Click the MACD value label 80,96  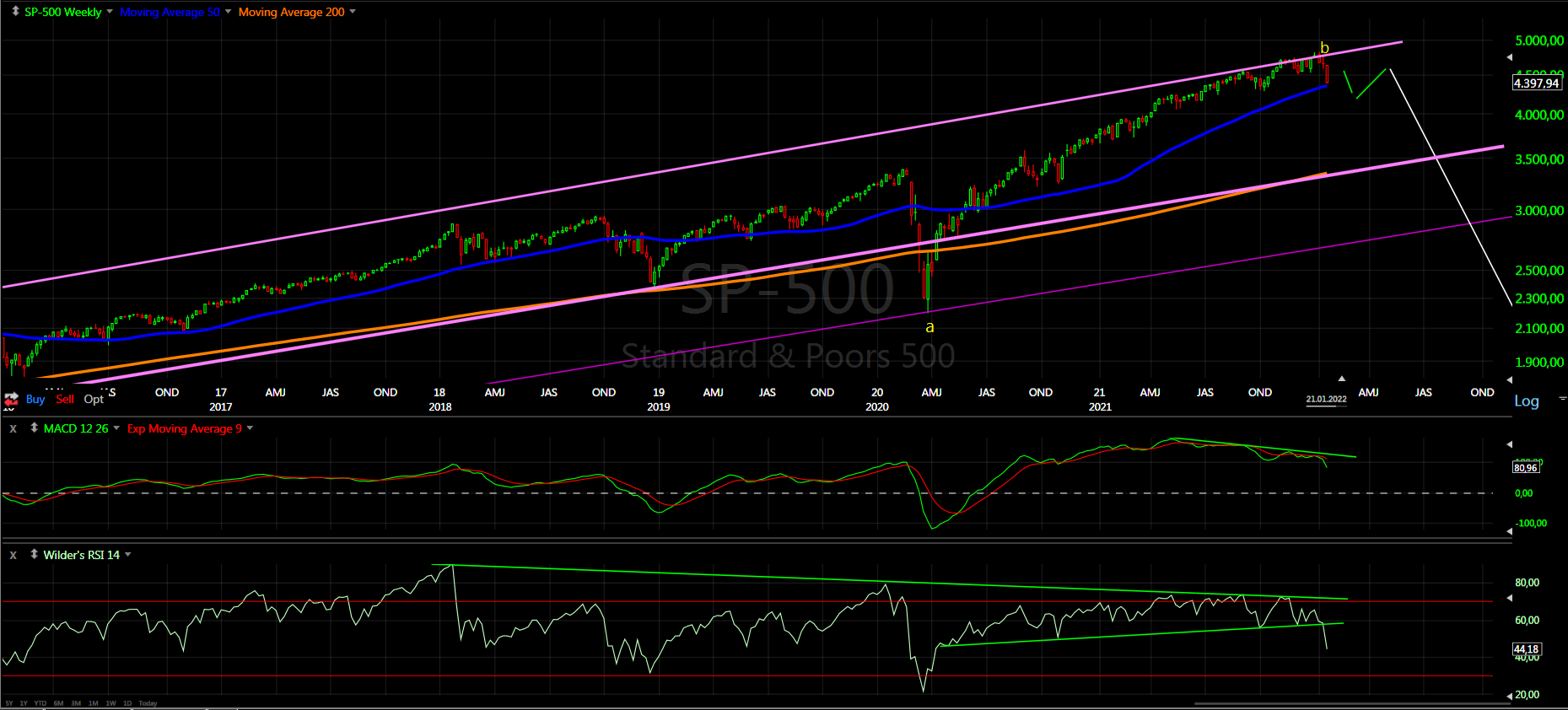click(x=1525, y=467)
